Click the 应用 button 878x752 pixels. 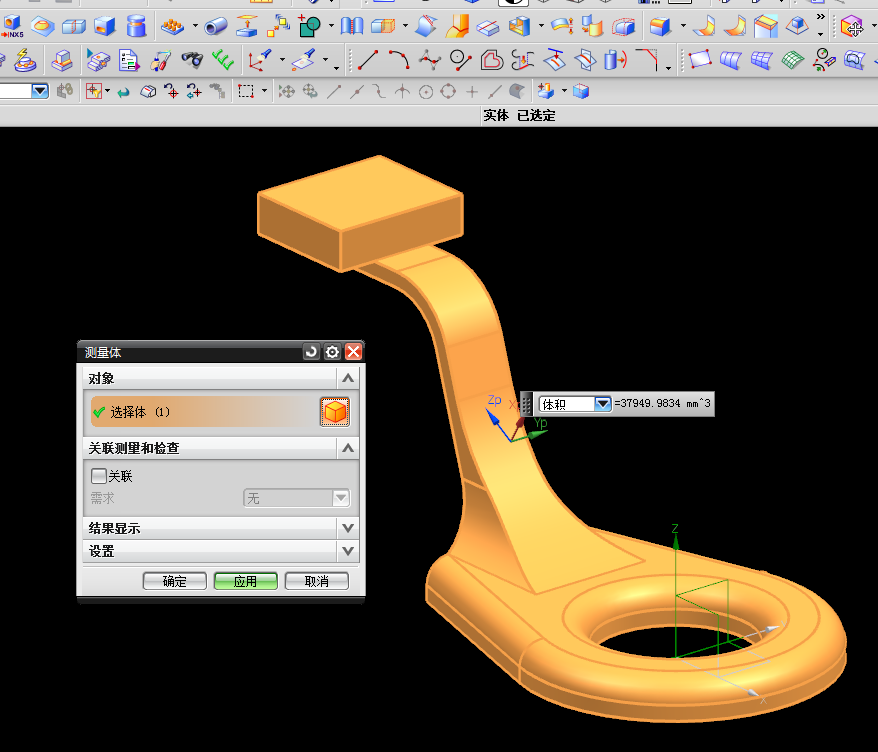[245, 581]
